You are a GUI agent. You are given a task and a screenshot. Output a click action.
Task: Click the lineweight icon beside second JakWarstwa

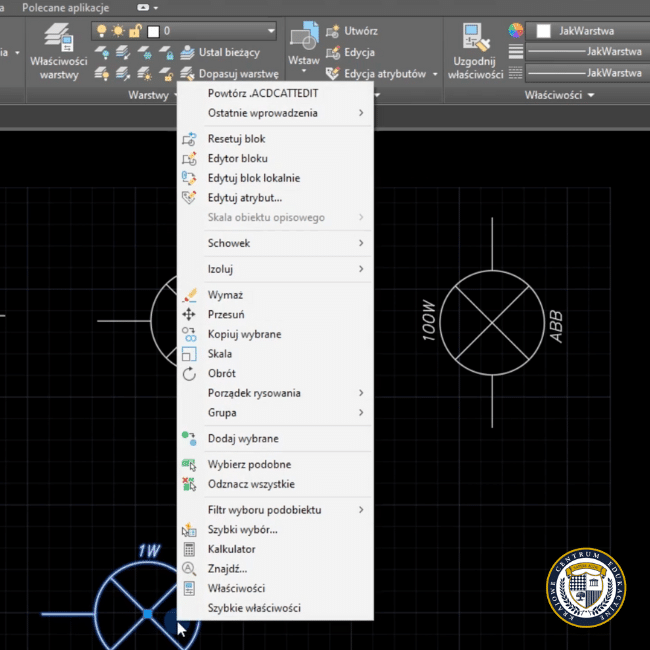(x=516, y=52)
